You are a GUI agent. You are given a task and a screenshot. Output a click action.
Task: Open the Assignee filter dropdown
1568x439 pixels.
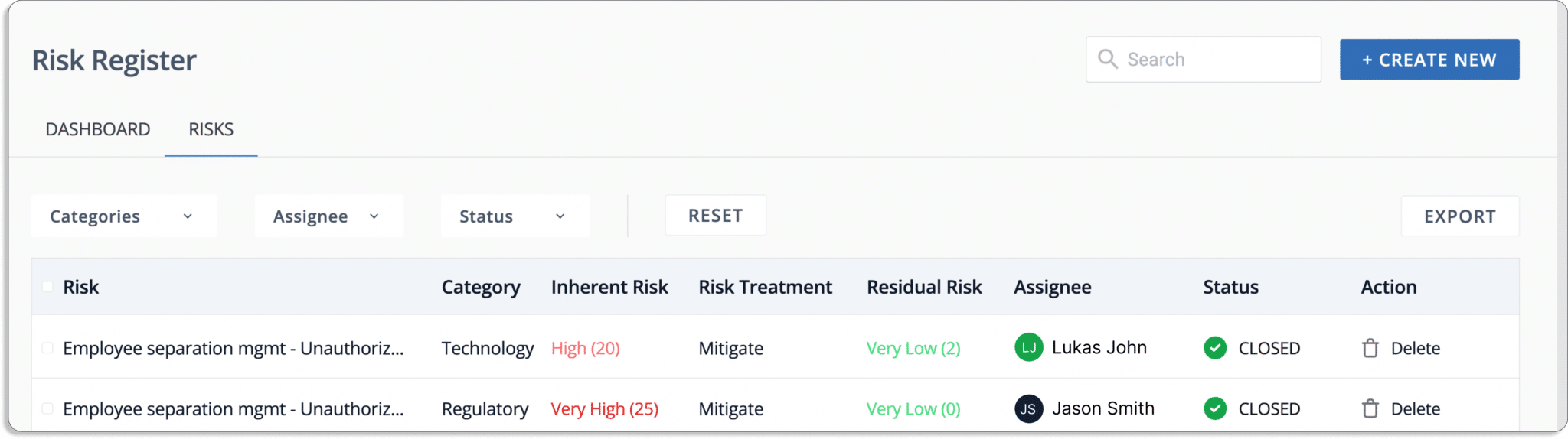pos(329,216)
